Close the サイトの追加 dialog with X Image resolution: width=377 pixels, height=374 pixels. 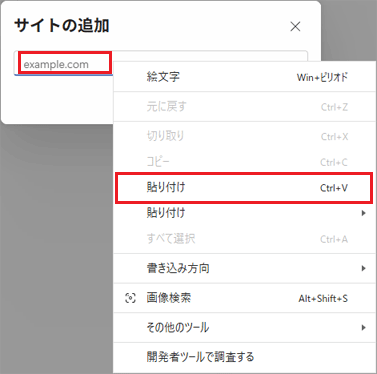(x=295, y=26)
